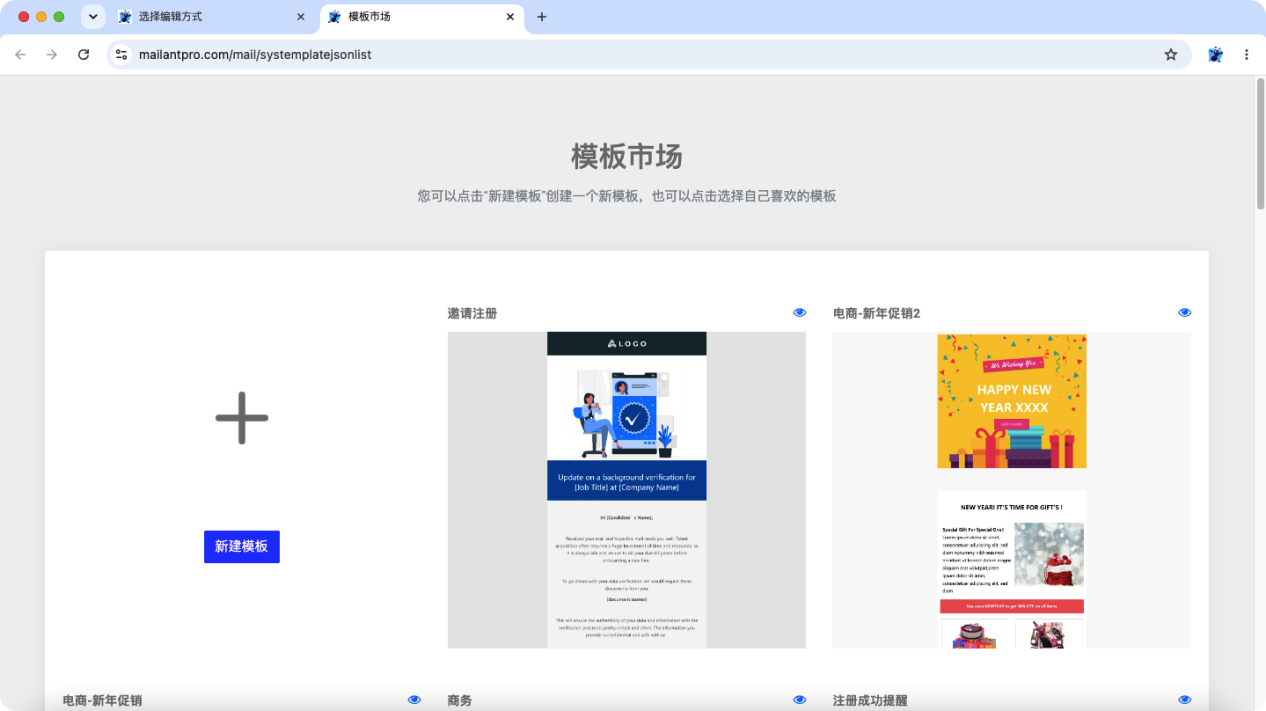Expand the tab search dropdown arrow
Viewport: 1266px width, 711px height.
point(93,17)
